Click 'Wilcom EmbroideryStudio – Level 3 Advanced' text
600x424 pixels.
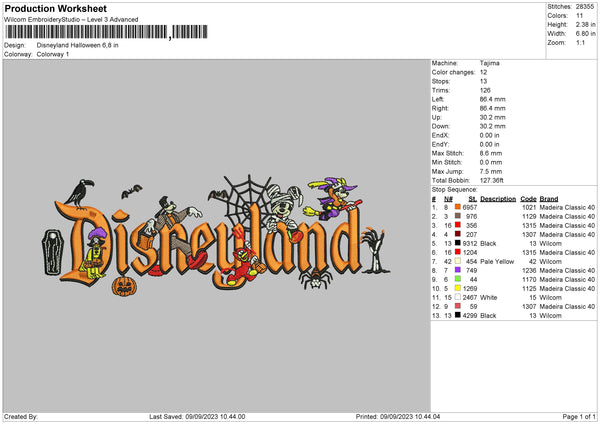[x=71, y=20]
